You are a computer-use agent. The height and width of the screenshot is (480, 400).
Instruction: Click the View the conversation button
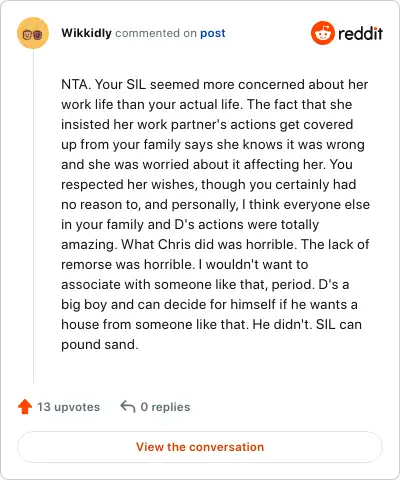(200, 447)
